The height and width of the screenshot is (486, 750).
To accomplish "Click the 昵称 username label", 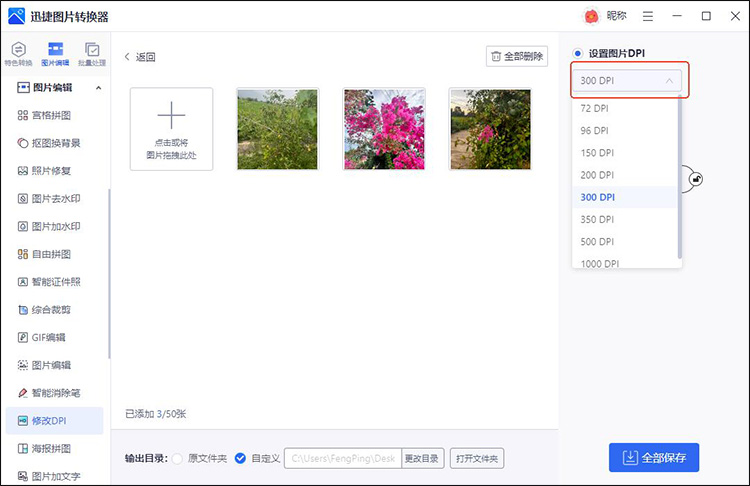I will point(616,16).
